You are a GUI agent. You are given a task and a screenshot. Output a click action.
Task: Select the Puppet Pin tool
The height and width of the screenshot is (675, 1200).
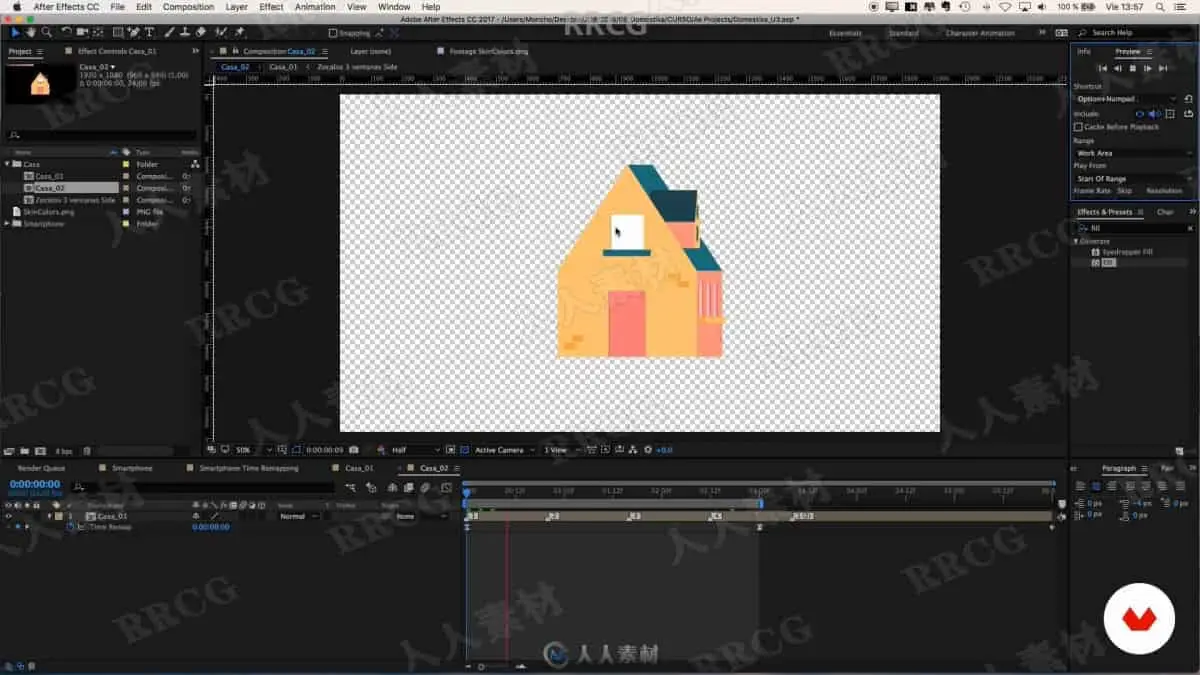240,32
